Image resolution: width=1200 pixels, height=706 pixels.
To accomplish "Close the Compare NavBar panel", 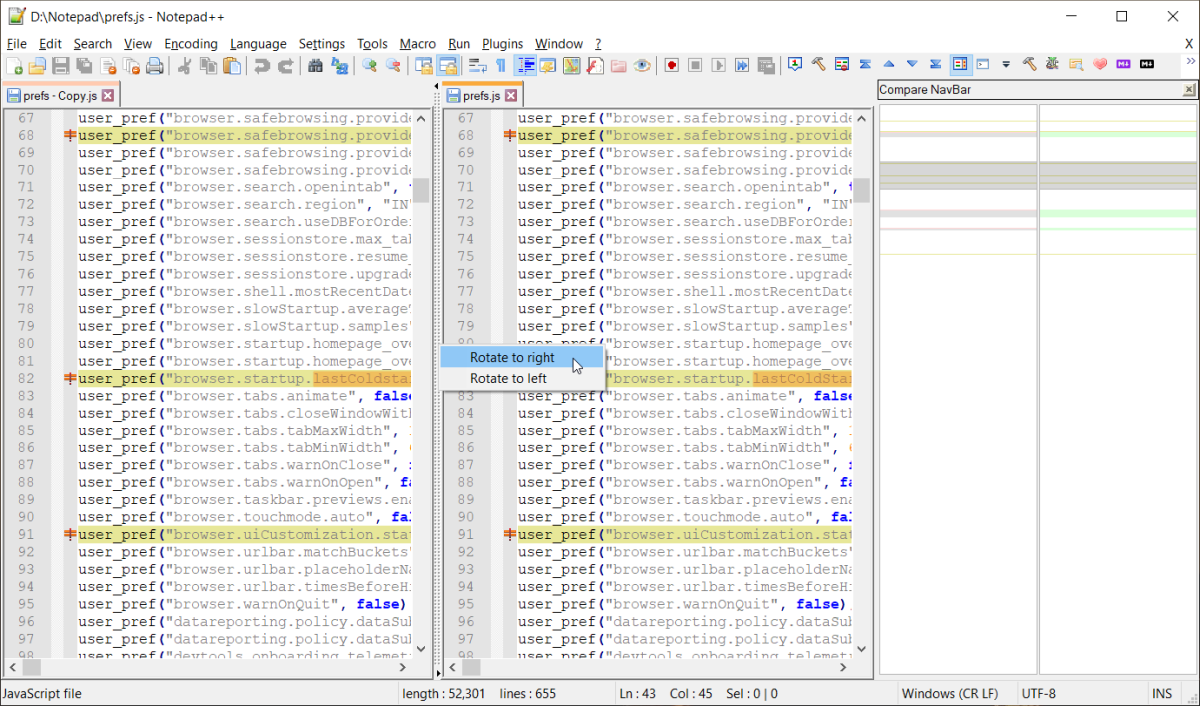I will click(1189, 90).
